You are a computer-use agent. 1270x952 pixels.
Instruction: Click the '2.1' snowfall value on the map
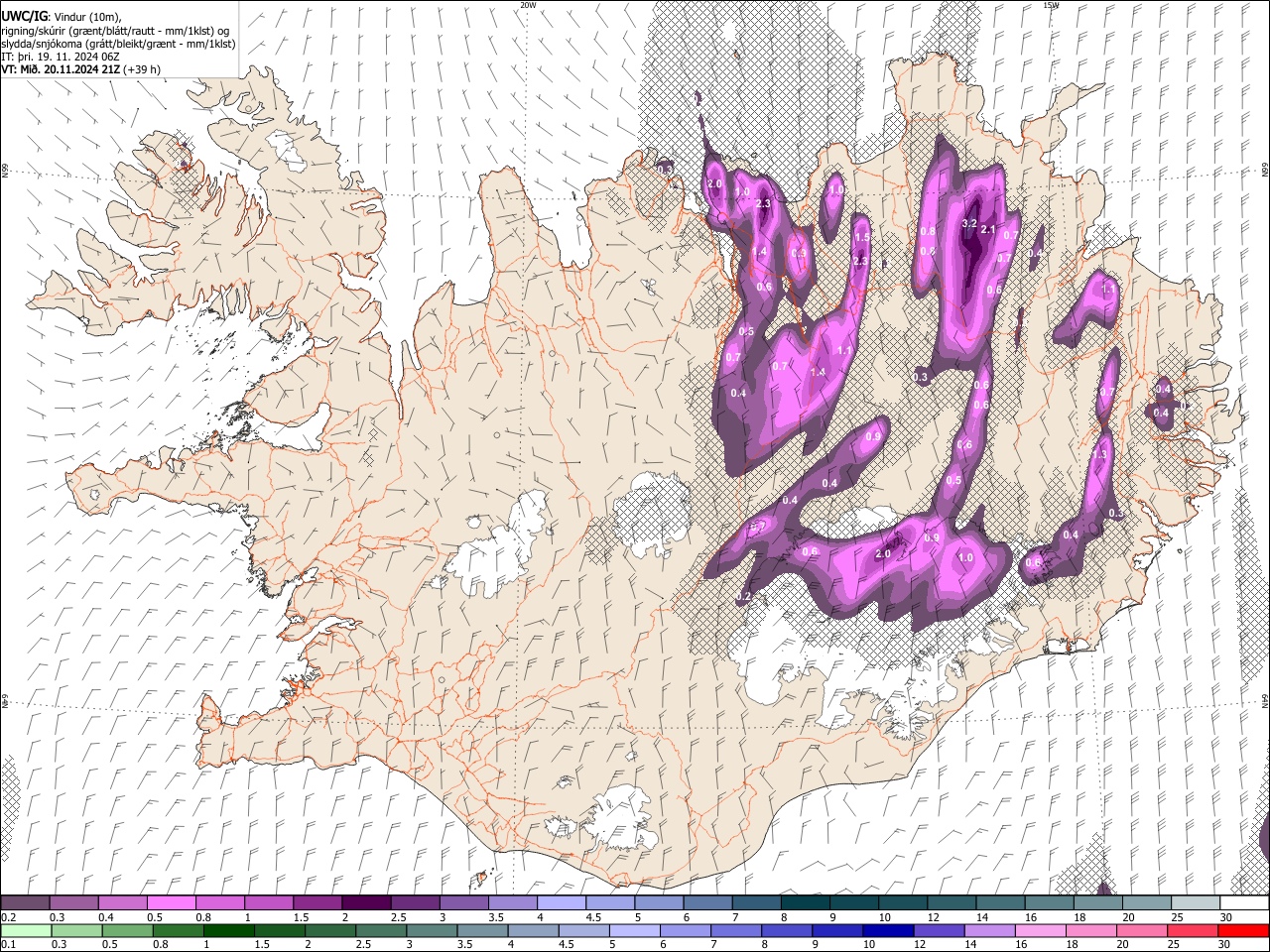click(988, 230)
